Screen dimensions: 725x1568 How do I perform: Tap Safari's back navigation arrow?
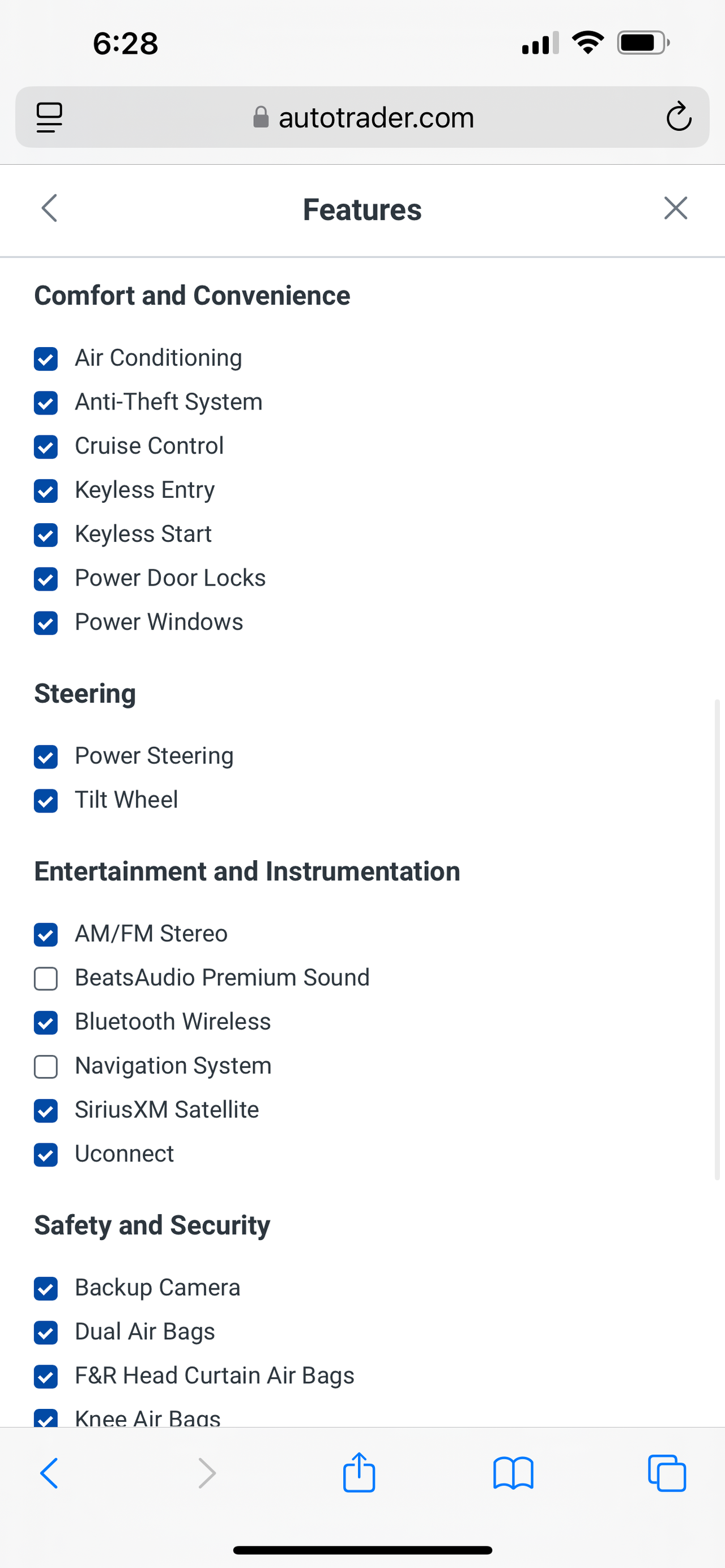tap(49, 1473)
